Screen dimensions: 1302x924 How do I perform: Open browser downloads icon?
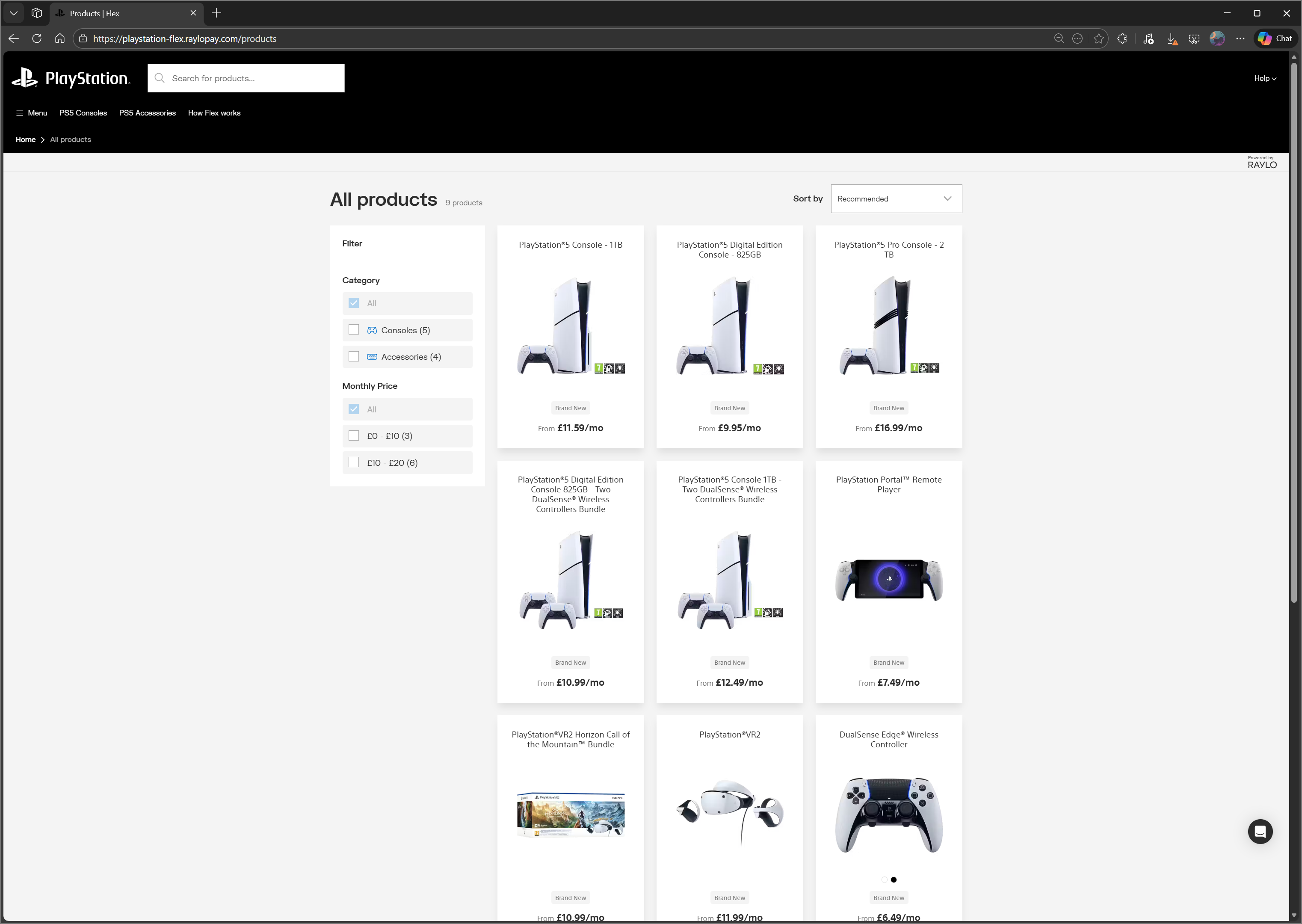(x=1171, y=38)
